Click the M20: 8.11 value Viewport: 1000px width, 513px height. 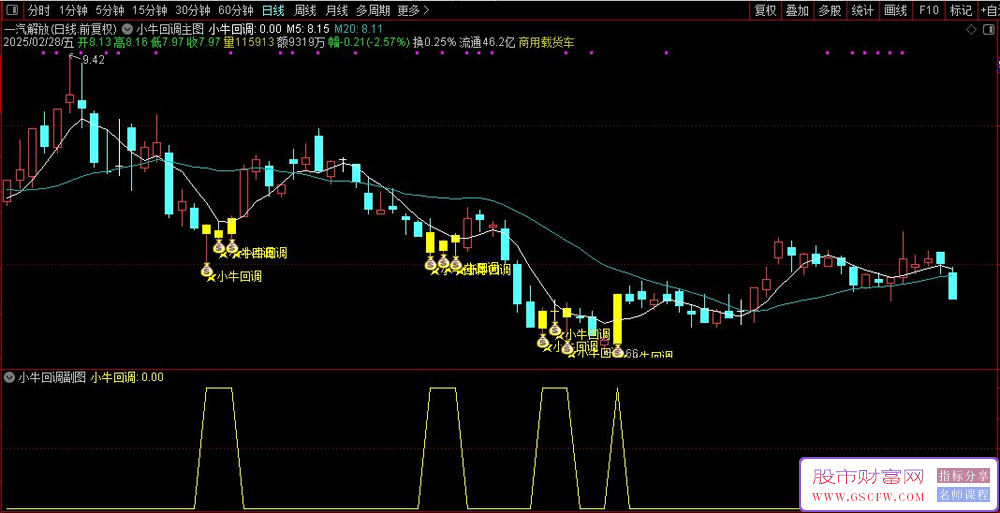click(x=359, y=29)
